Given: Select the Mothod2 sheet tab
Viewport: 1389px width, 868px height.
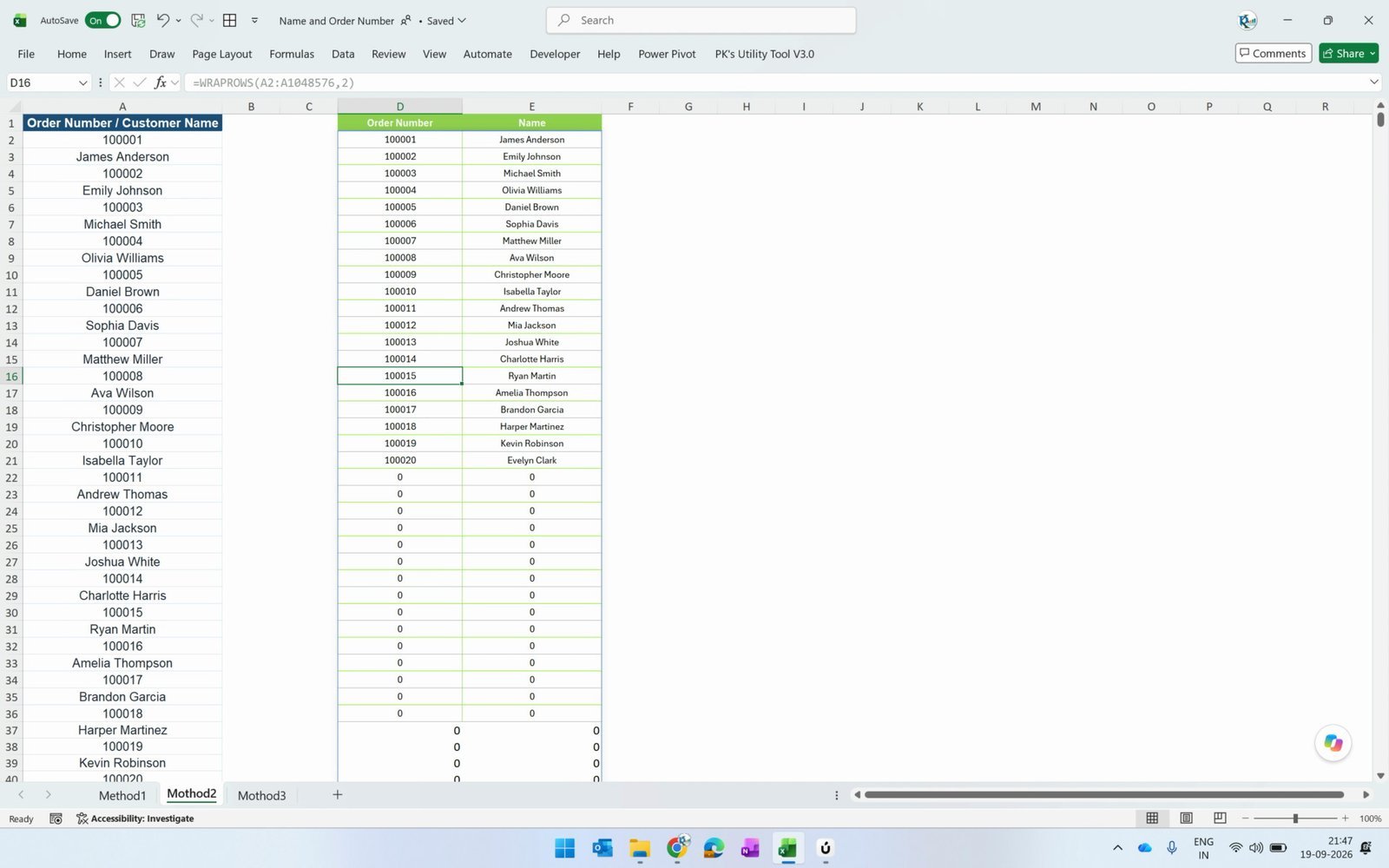Looking at the screenshot, I should click(191, 794).
